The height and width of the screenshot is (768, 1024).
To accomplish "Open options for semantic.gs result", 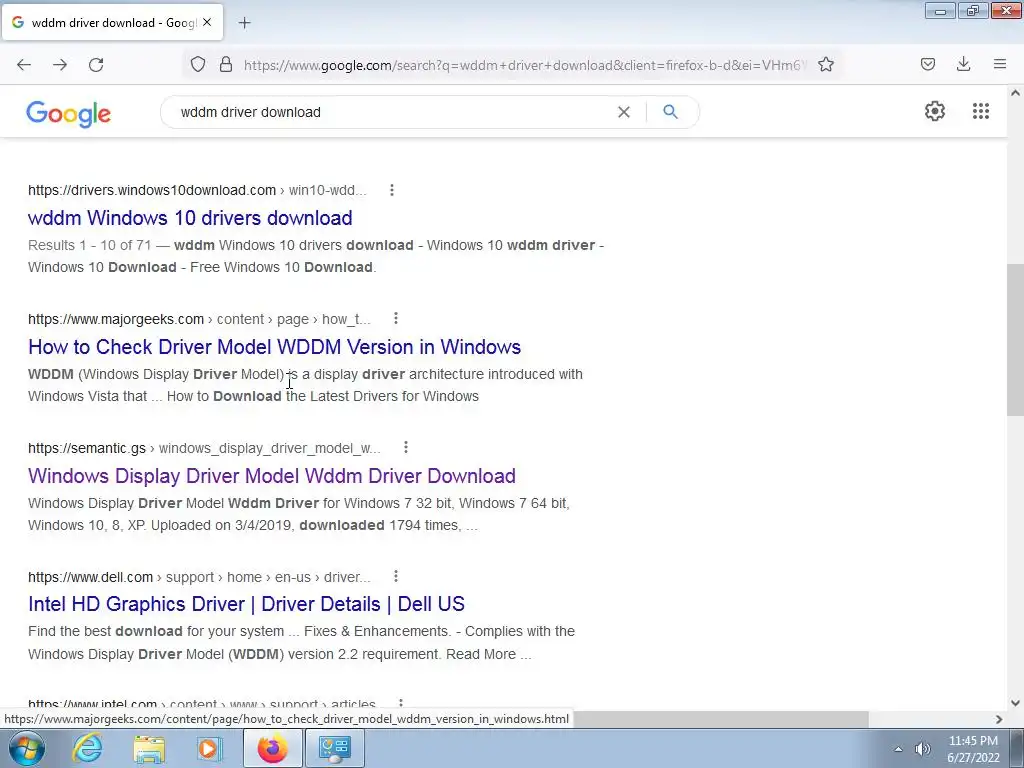I will [x=406, y=447].
